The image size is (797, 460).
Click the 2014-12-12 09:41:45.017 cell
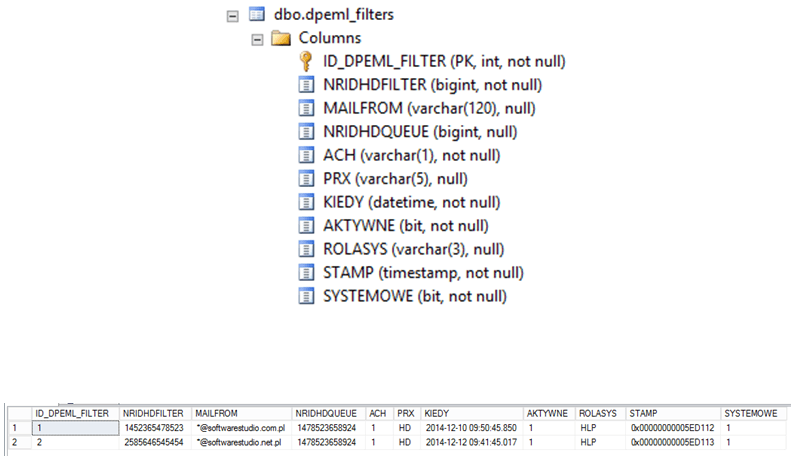tap(472, 442)
